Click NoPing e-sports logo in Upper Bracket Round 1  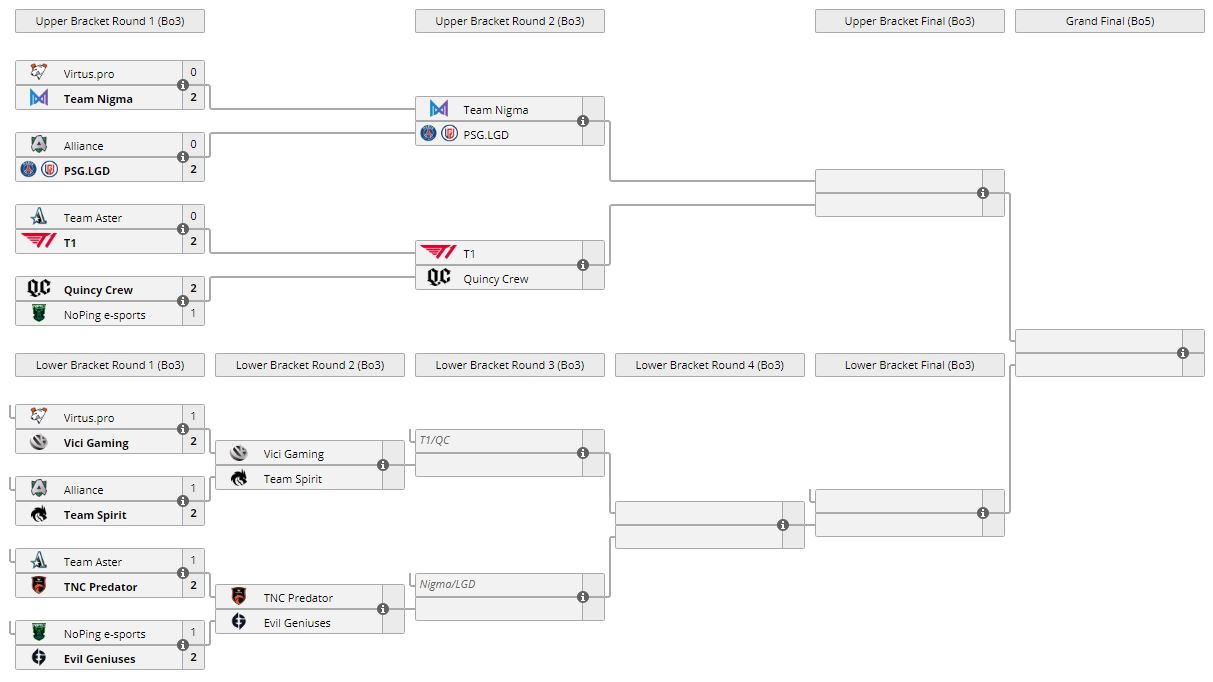tap(39, 314)
